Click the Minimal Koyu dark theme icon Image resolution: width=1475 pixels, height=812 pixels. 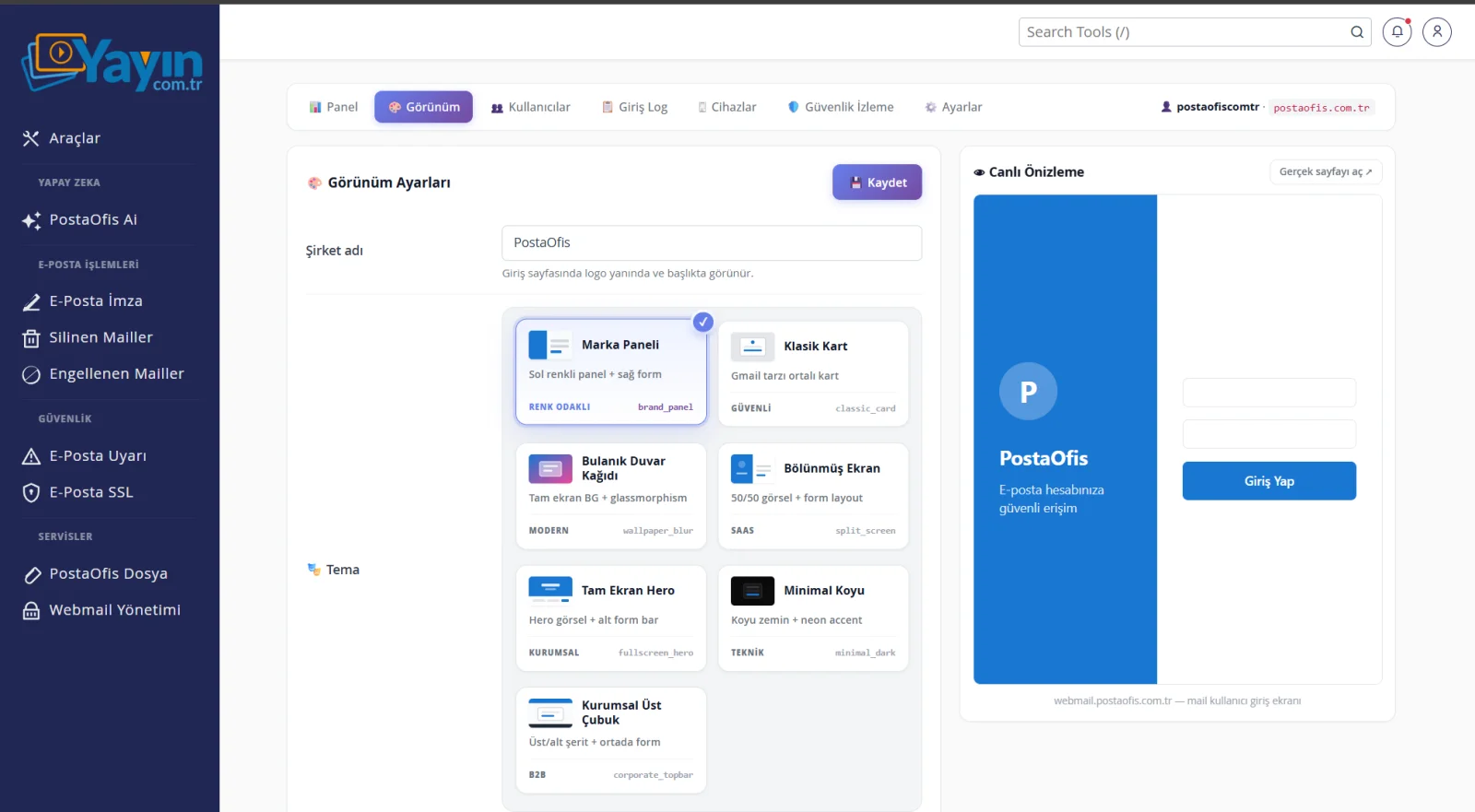point(752,591)
